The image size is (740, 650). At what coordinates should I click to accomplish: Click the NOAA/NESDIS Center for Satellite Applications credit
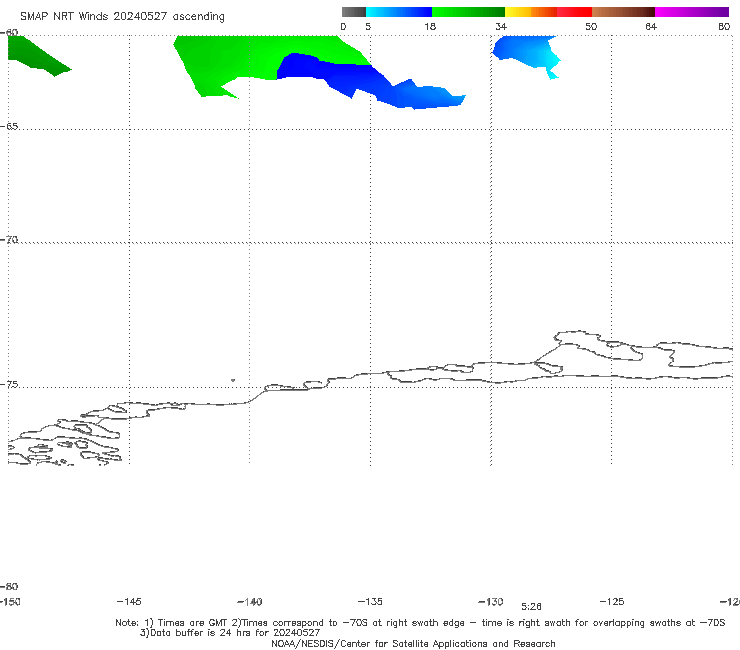(413, 643)
